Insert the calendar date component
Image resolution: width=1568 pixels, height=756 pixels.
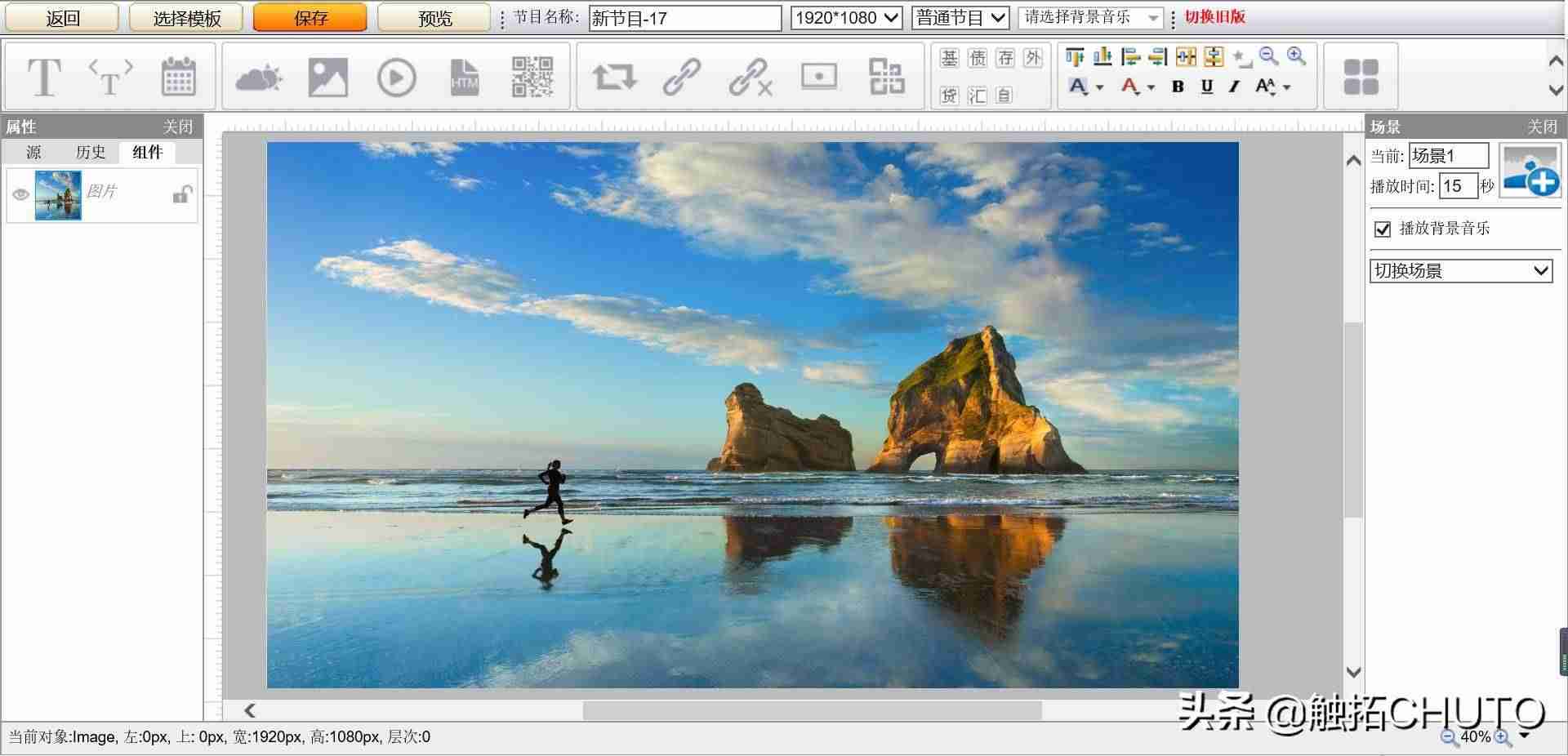tap(178, 77)
